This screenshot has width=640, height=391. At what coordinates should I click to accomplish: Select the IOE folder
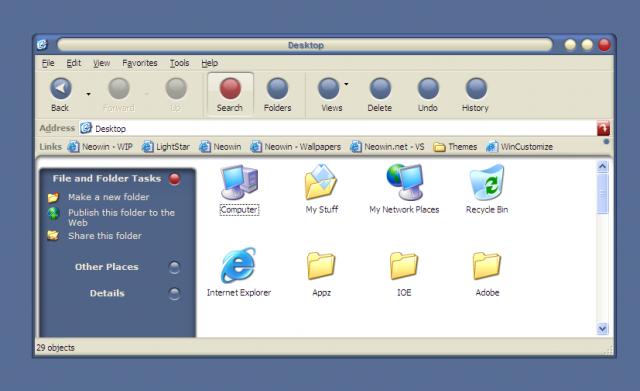click(x=404, y=274)
